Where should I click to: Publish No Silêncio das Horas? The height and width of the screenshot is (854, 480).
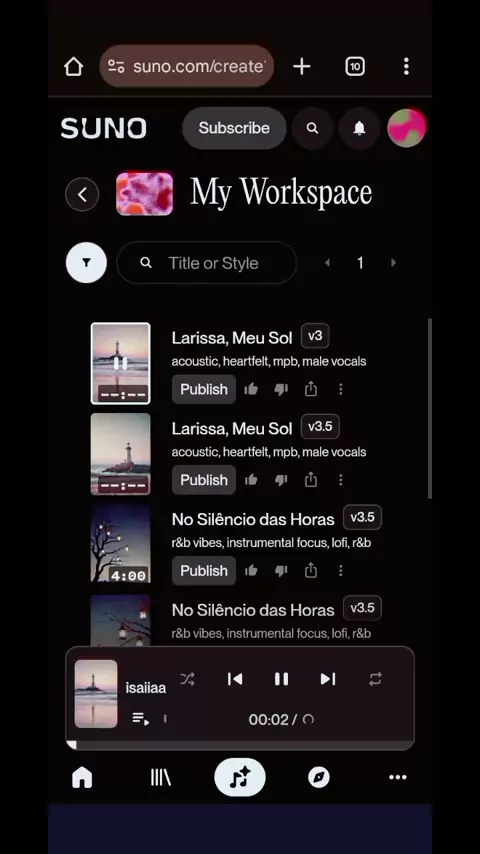(204, 570)
